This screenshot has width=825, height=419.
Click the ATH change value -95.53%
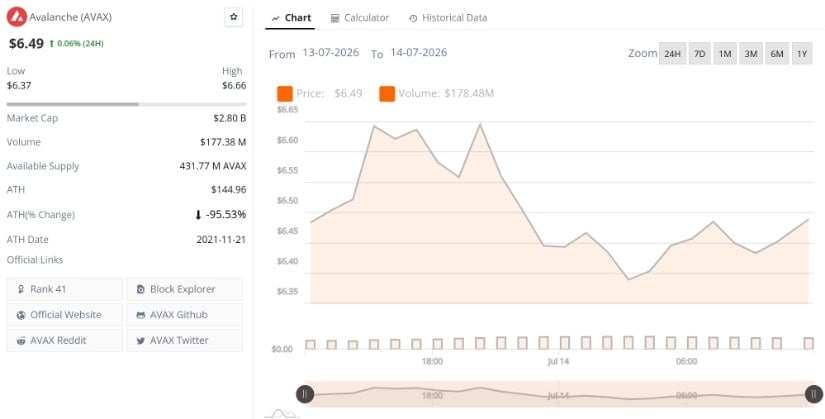pos(226,215)
